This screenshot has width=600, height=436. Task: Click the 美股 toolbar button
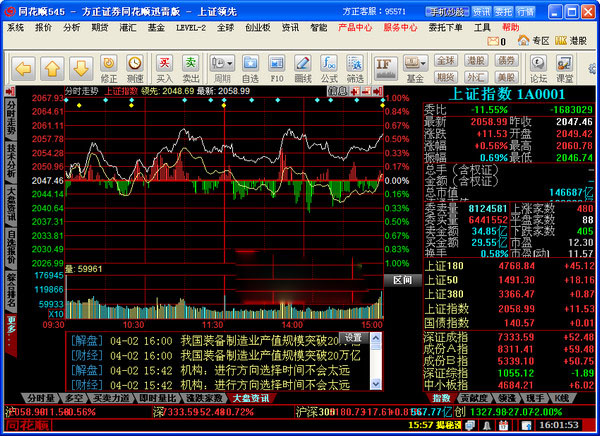tap(506, 77)
